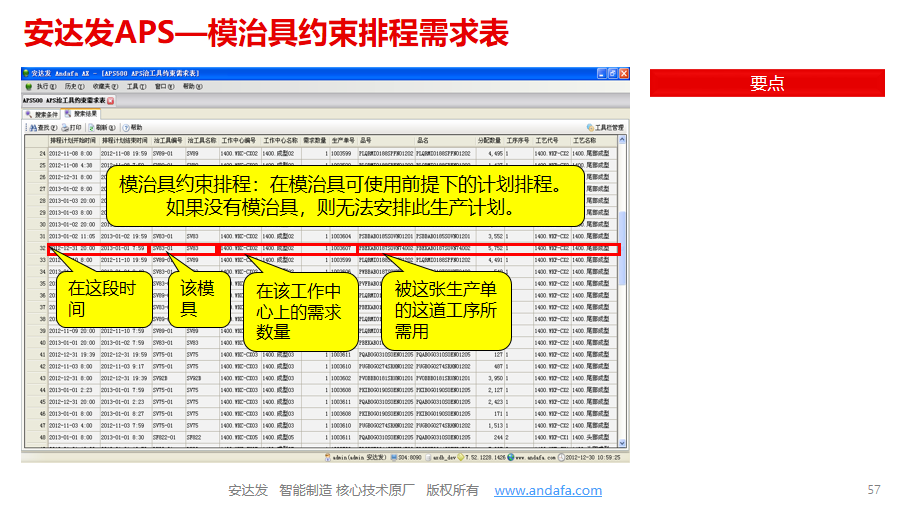The height and width of the screenshot is (509, 907).
Task: Open 工具栏管理 at toolbar right
Action: [605, 128]
